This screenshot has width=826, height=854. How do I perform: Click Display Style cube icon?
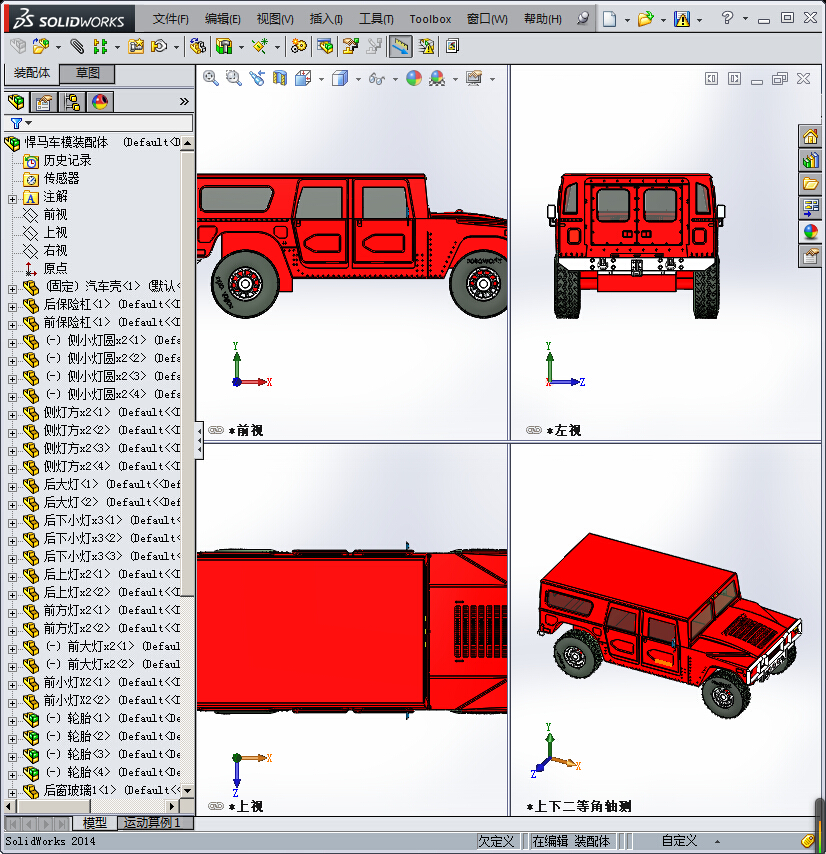340,78
